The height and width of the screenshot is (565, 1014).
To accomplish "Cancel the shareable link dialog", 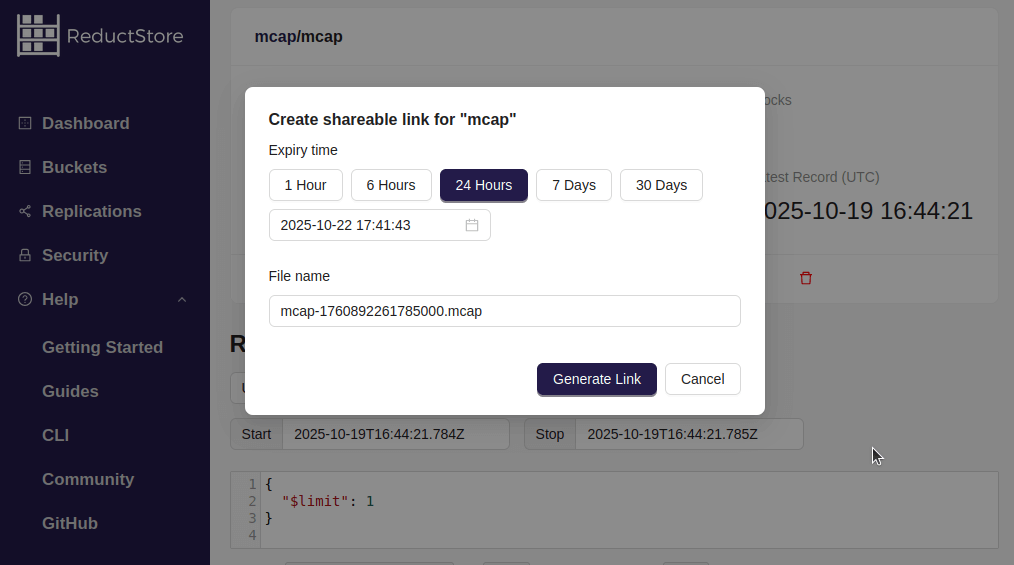I will click(x=702, y=379).
